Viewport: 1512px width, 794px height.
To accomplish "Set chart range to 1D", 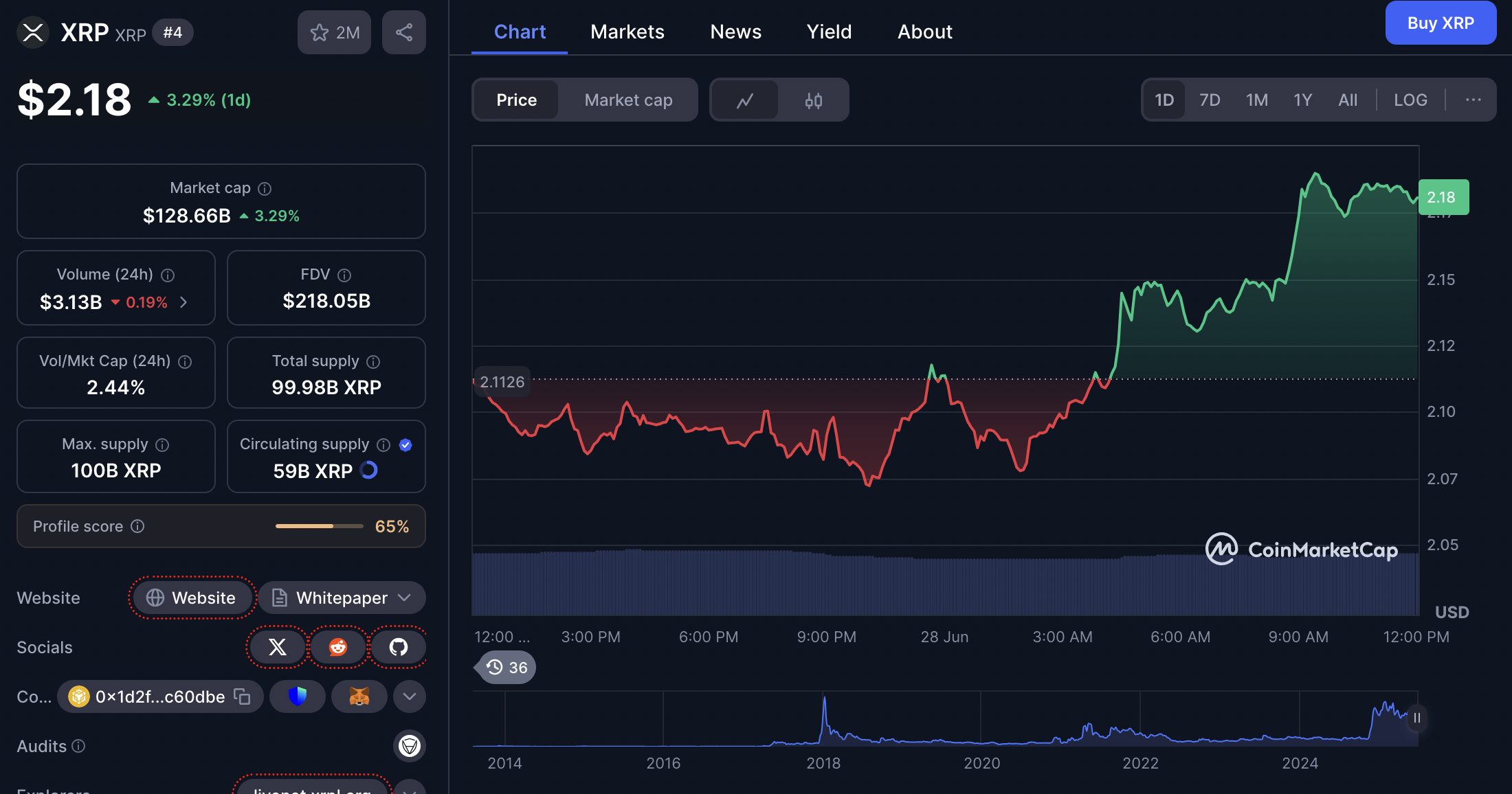I will click(1164, 100).
